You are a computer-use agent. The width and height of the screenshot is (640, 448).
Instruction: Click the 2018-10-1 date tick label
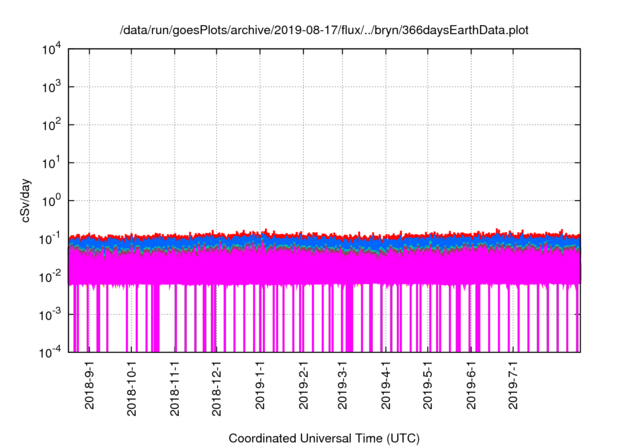point(131,388)
